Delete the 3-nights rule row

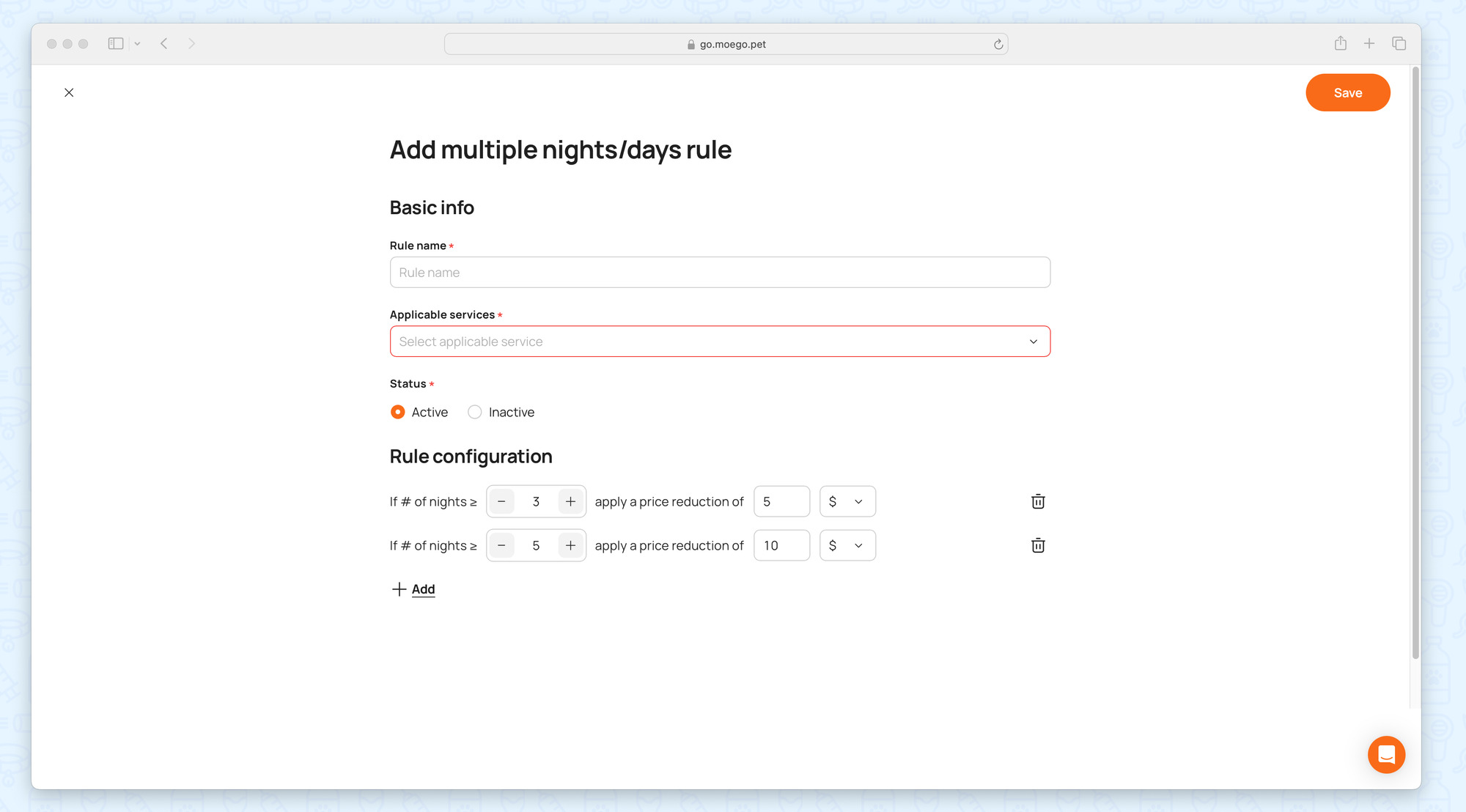pos(1038,501)
